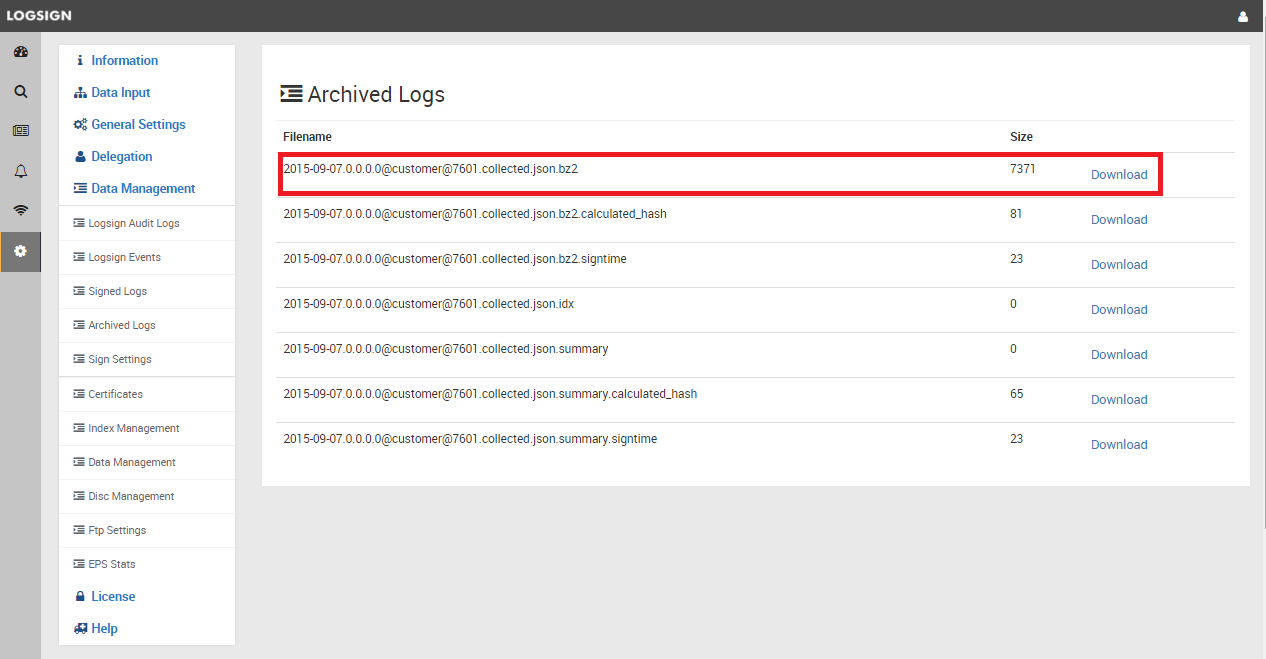Screen dimensions: 1266x659
Task: Download the collected.json.idx file
Action: [1119, 309]
